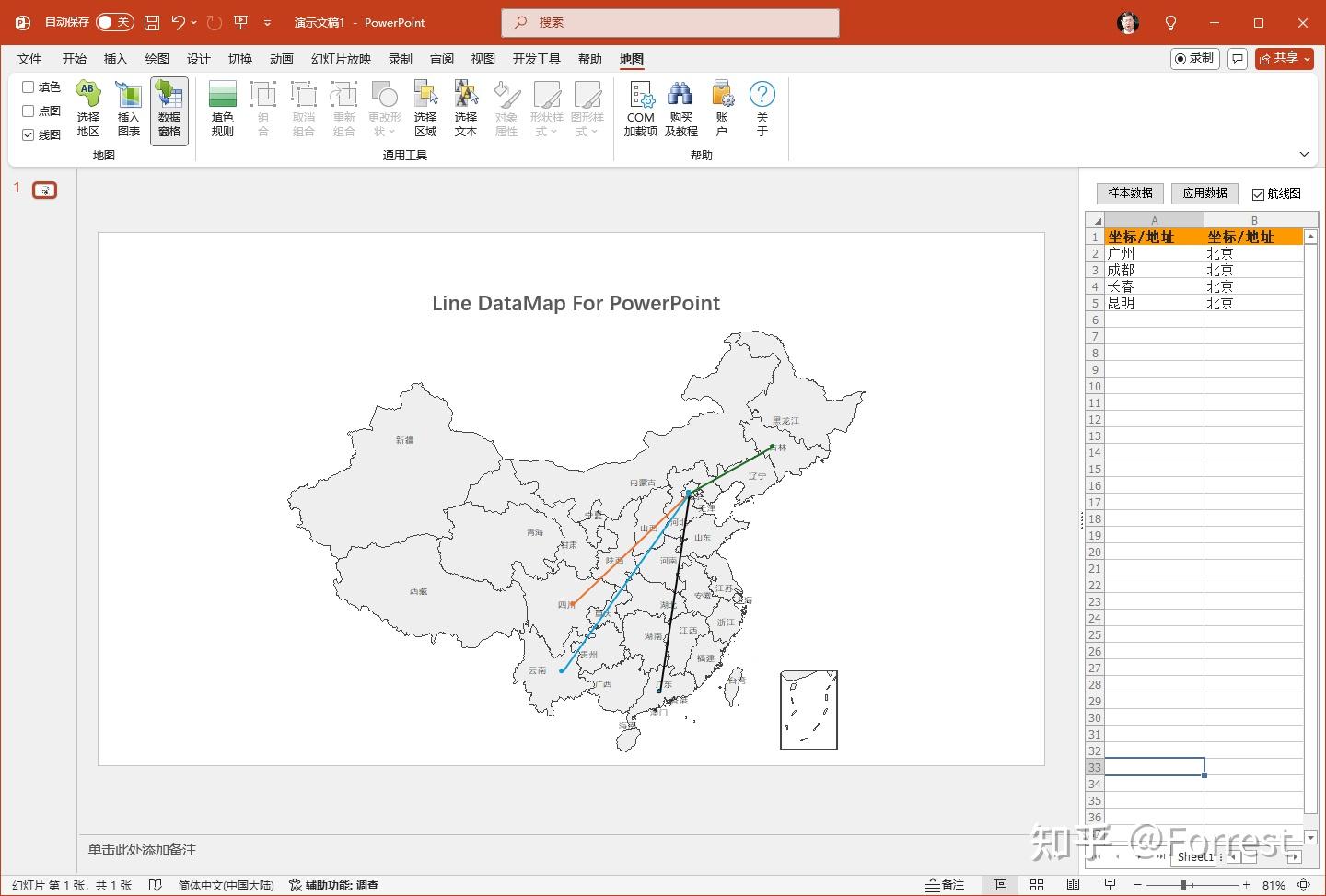
Task: Activate the 选择文本 tool
Action: click(x=466, y=108)
